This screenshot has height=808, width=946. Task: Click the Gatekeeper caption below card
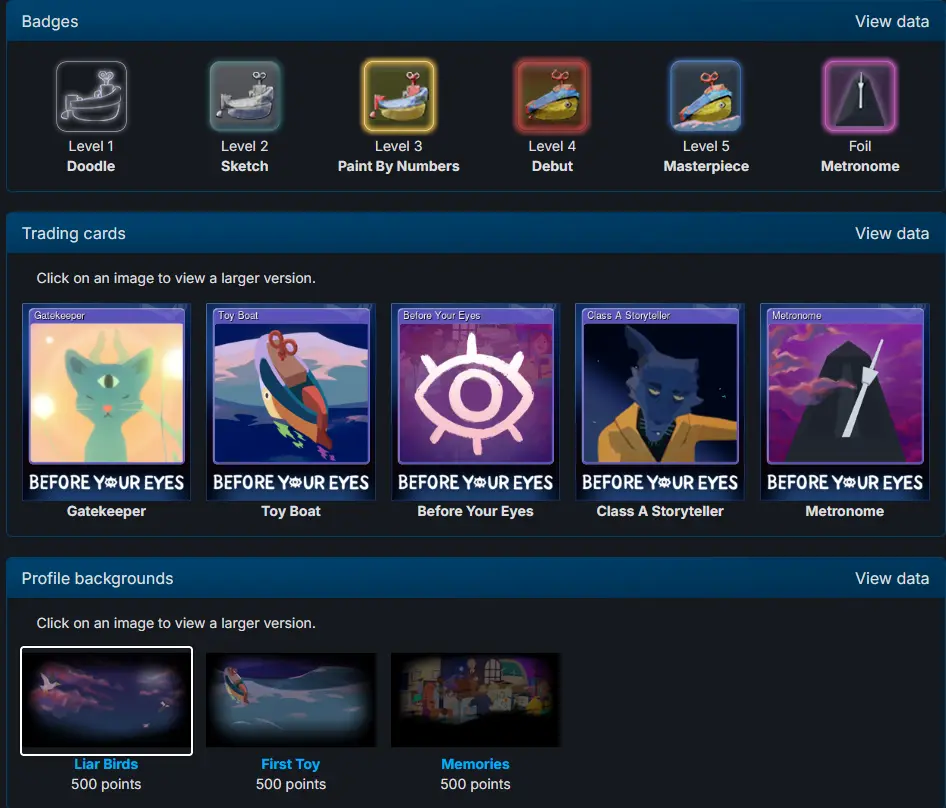(x=107, y=511)
